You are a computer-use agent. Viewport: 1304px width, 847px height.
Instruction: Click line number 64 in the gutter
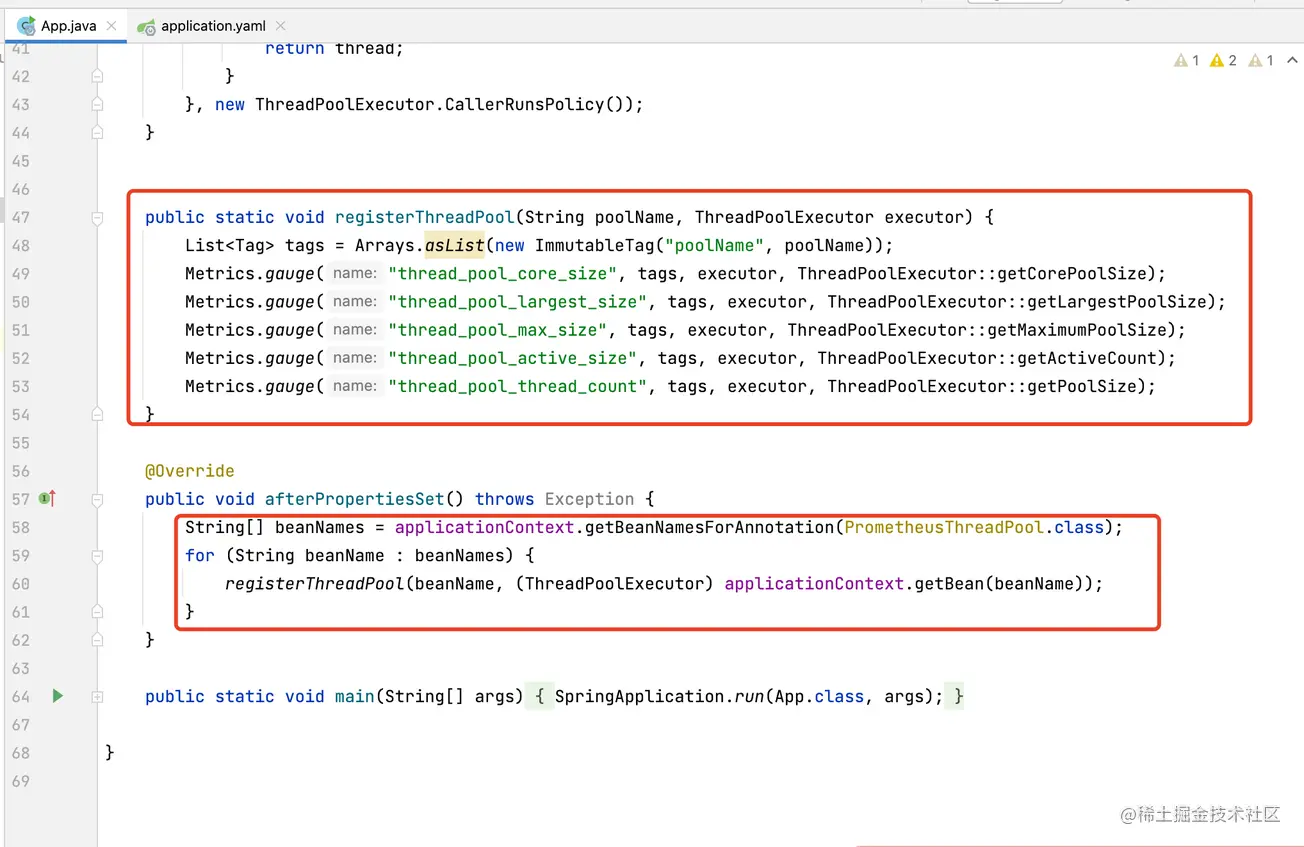coord(20,696)
